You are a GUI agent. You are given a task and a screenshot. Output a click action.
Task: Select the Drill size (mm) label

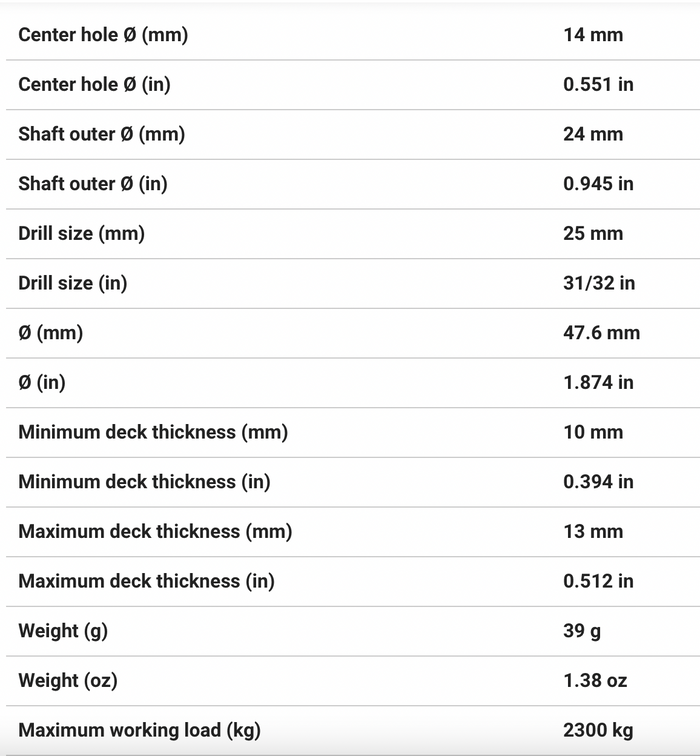tap(81, 234)
